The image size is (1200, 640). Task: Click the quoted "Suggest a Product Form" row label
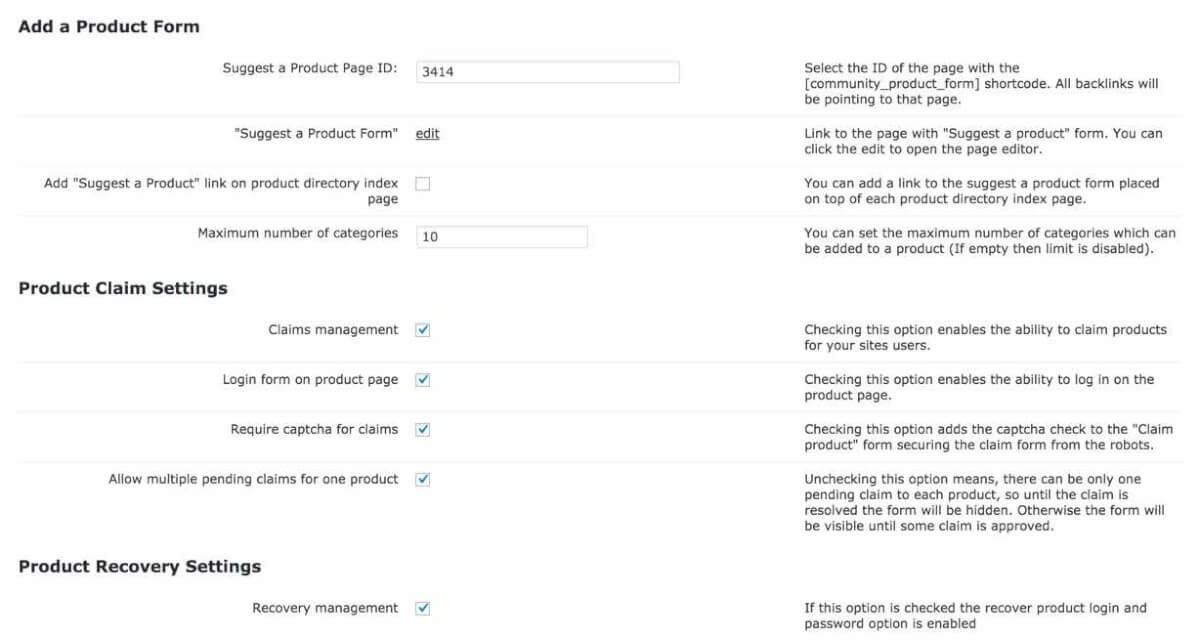click(x=316, y=134)
